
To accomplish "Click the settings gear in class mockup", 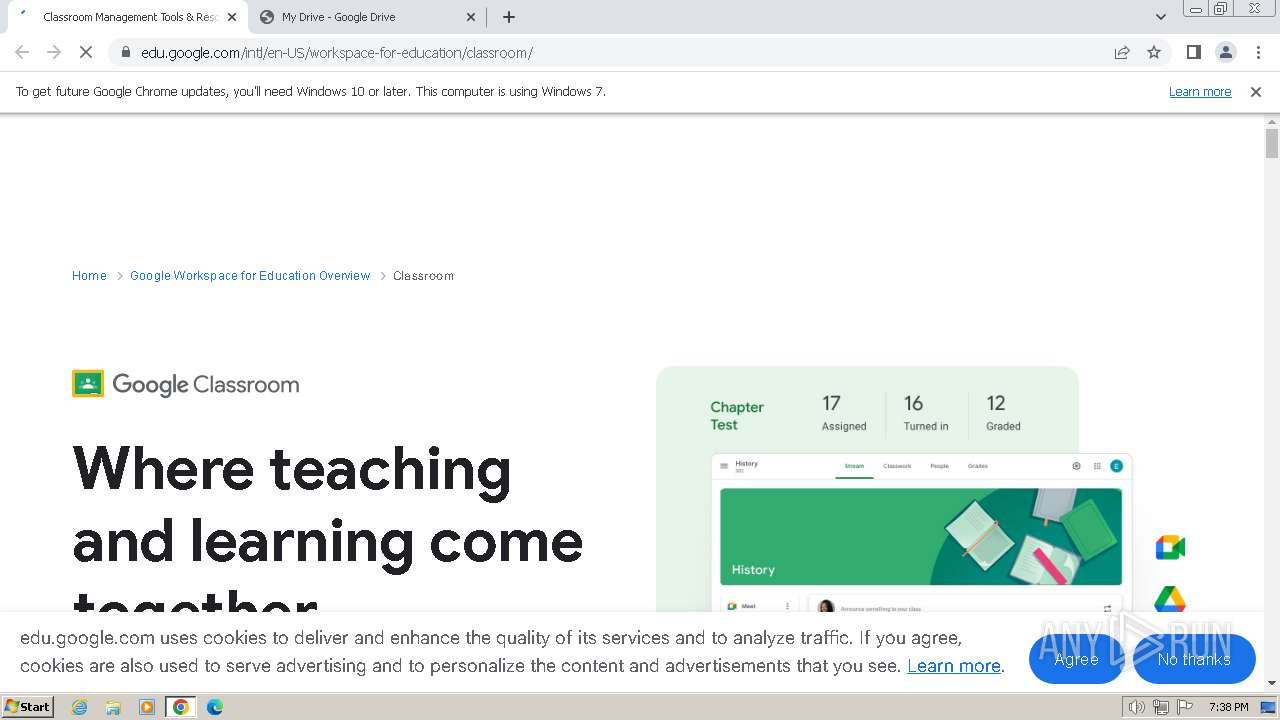I will pos(1076,466).
